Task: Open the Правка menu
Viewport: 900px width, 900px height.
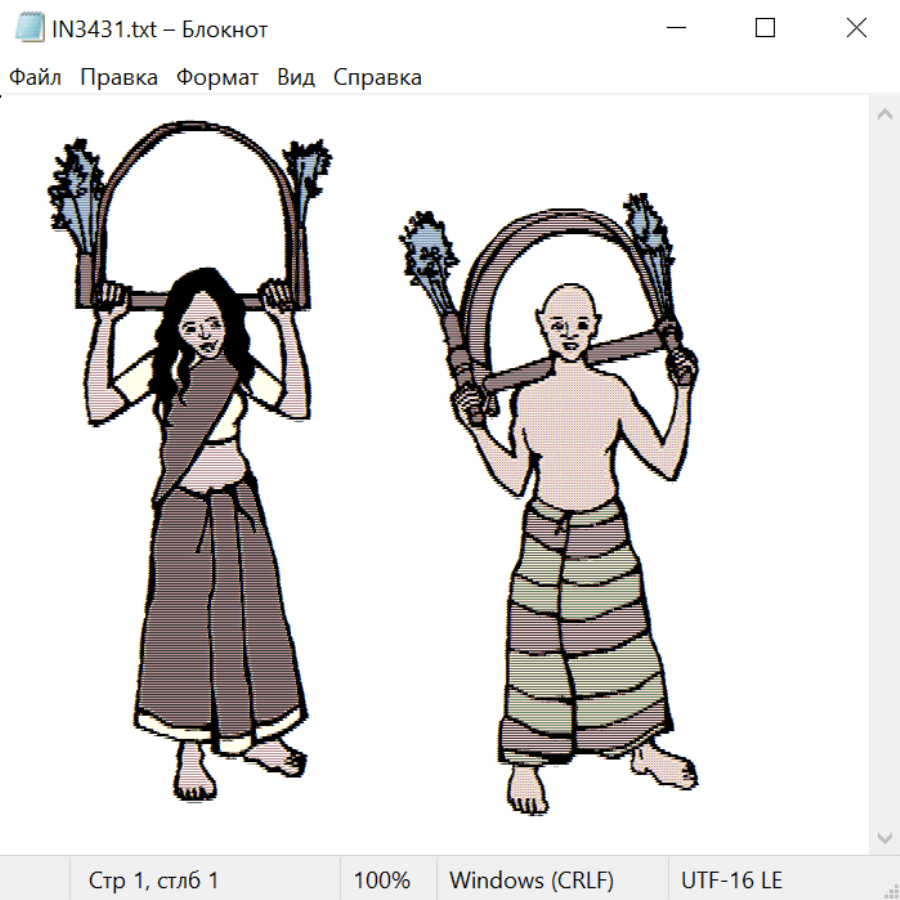Action: (x=119, y=78)
